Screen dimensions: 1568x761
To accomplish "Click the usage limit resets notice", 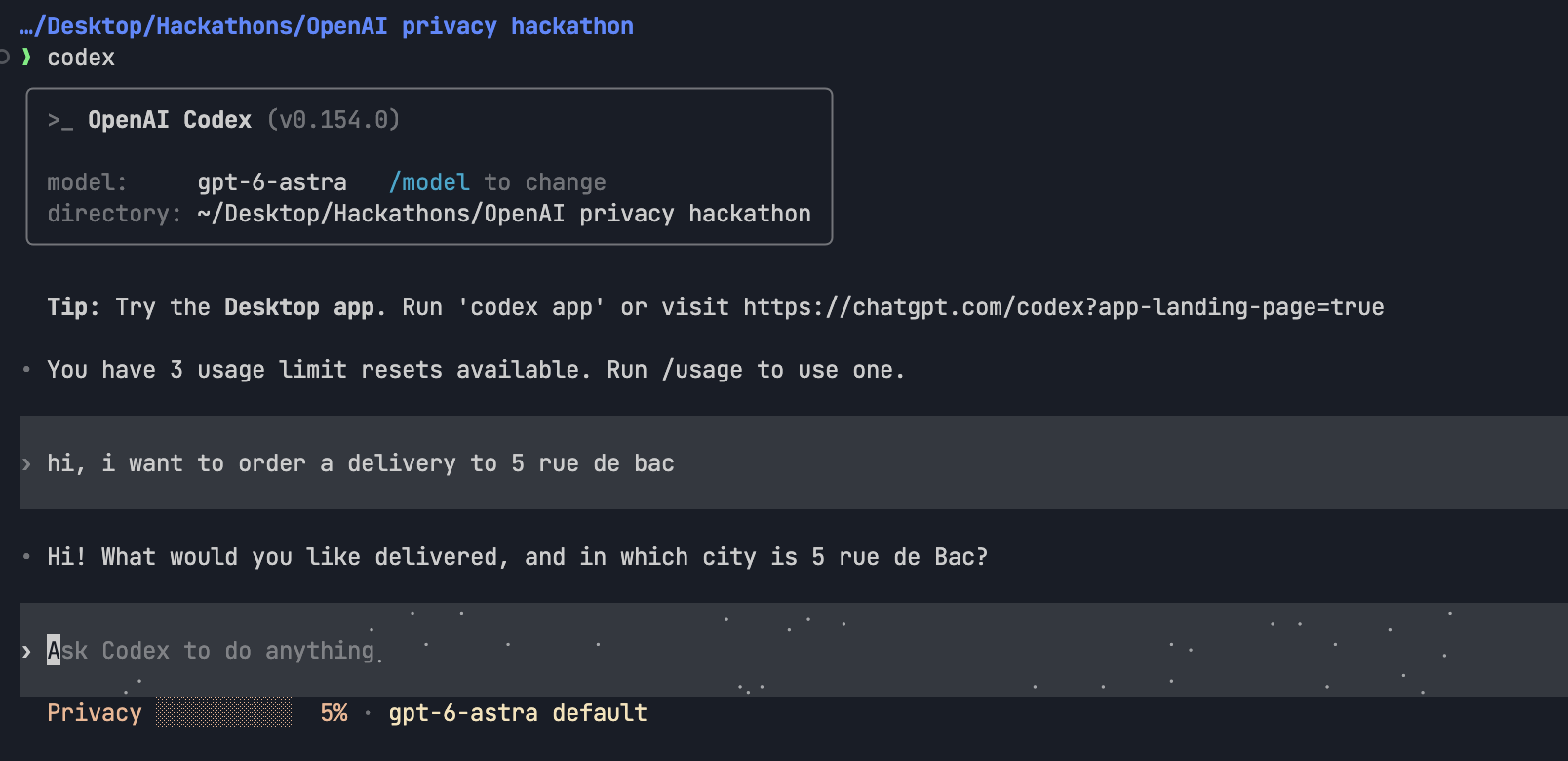I will (x=476, y=370).
